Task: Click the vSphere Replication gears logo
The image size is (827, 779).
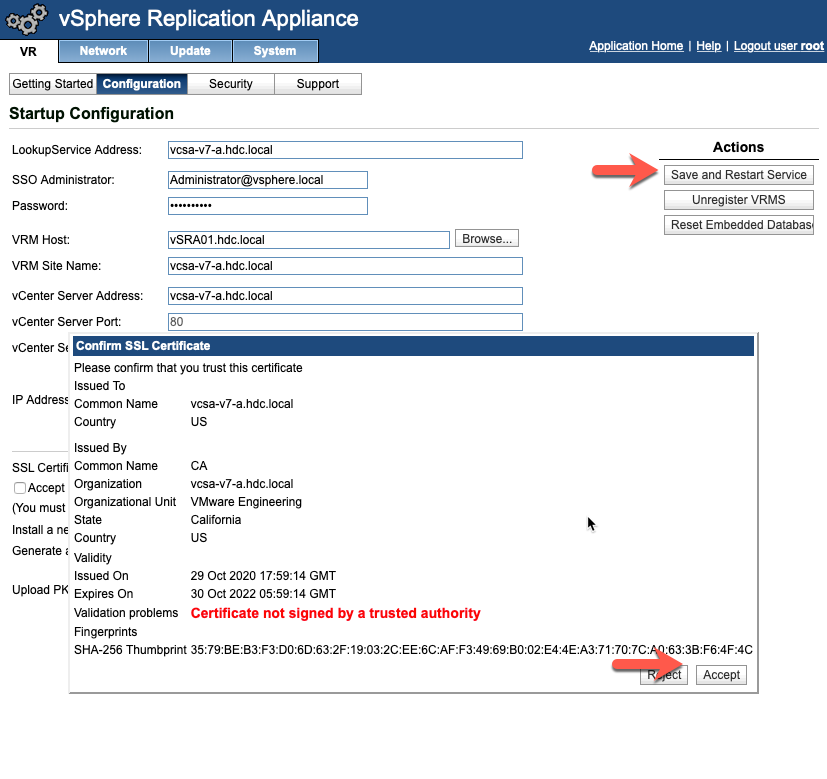Action: coord(26,19)
